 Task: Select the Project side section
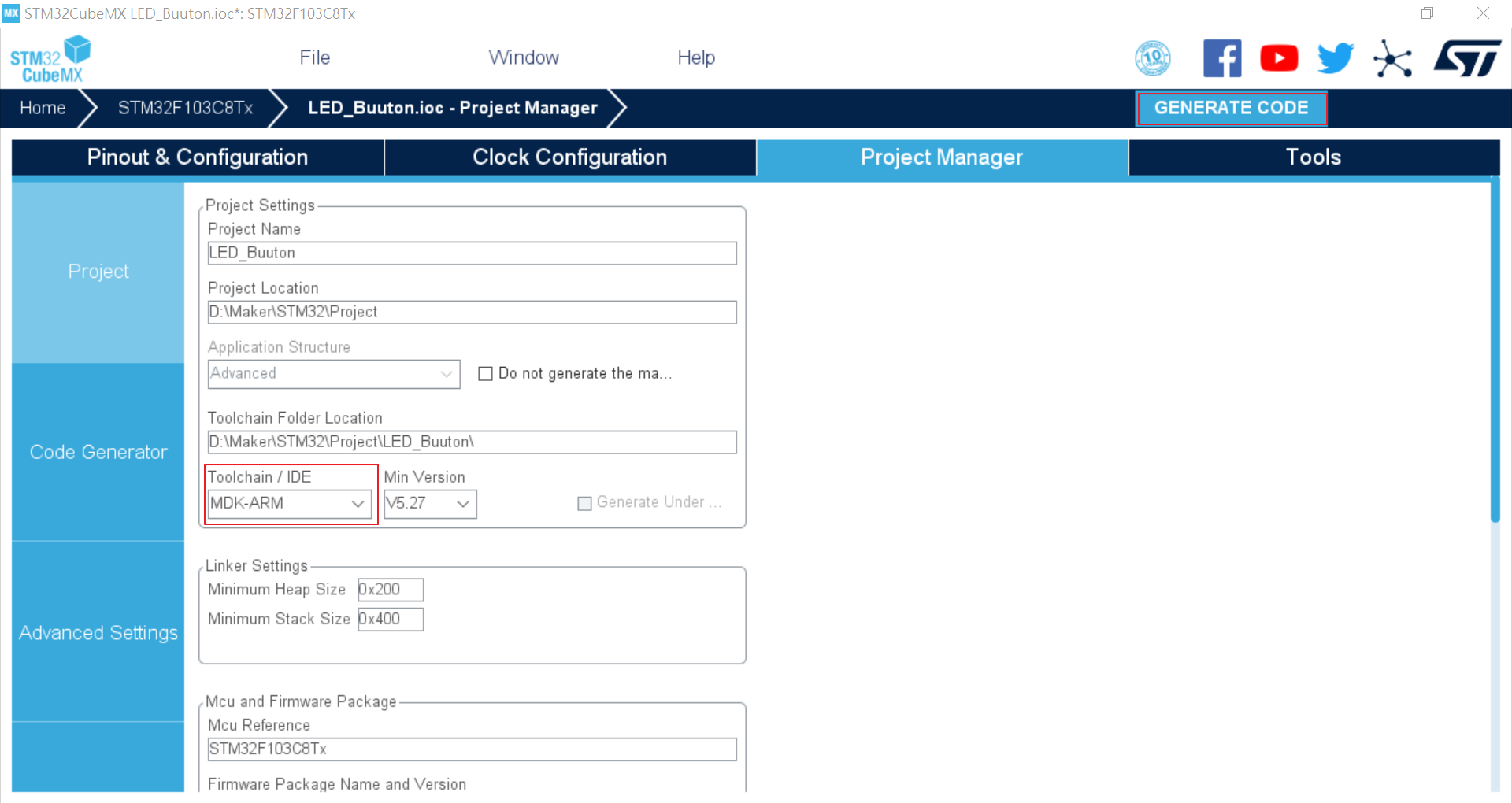(98, 272)
